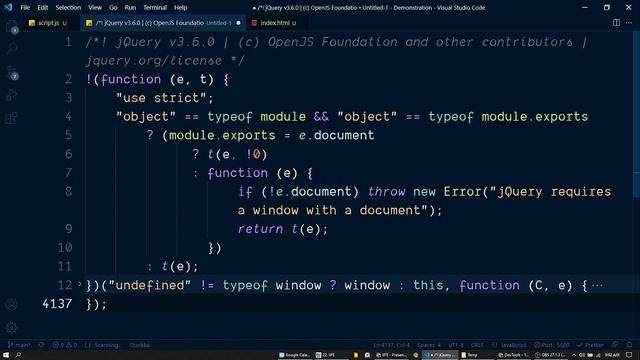640x360 pixels.
Task: Switch to the jQuery v3.6.0 Untitled-1 tab
Action: click(163, 23)
